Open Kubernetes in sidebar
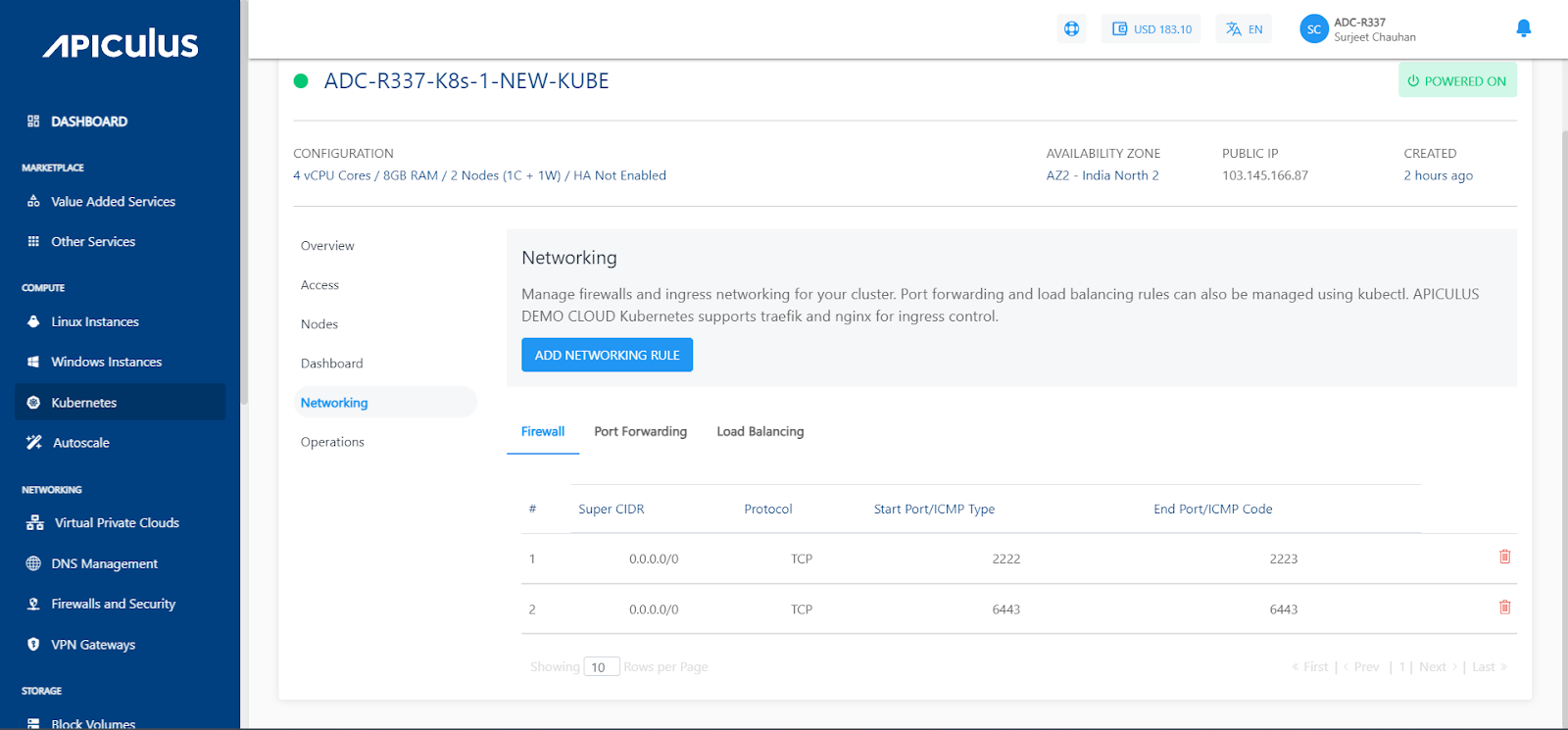 coord(121,402)
